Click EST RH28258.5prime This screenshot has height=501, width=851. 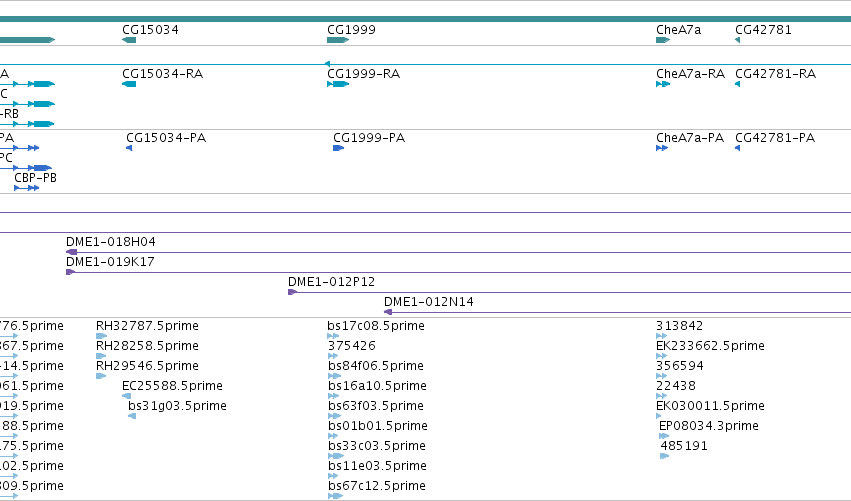[147, 346]
